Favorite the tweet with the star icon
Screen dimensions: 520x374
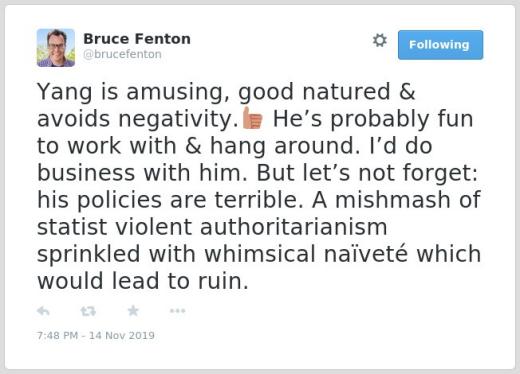[133, 311]
